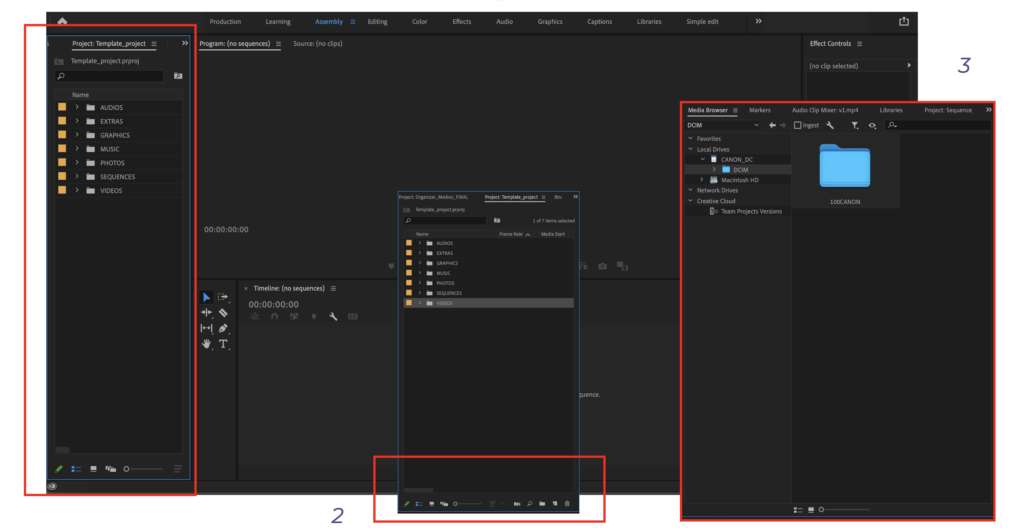The image size is (1024, 528).
Task: Switch to the Editing workspace tab
Action: tap(377, 21)
